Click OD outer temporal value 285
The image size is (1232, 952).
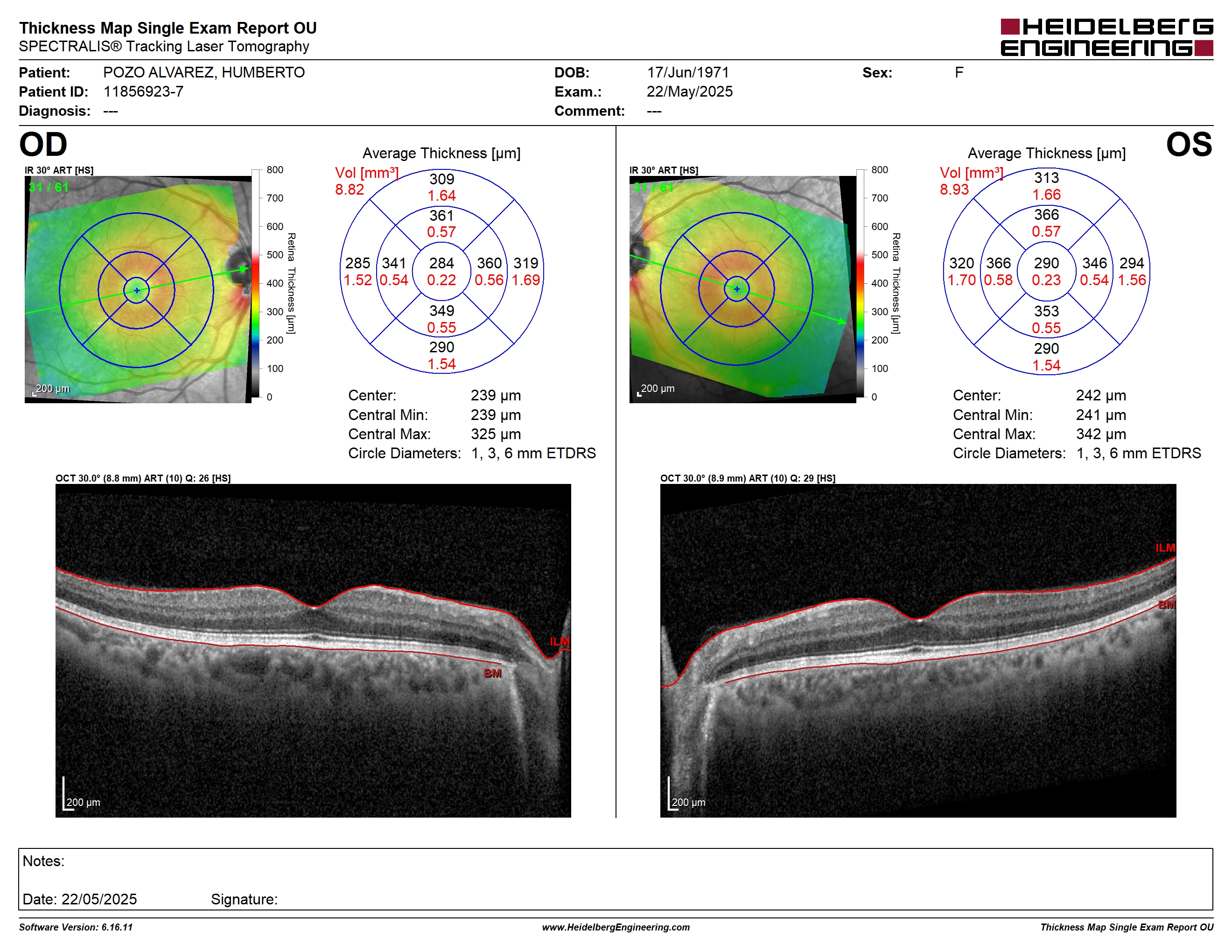[x=357, y=263]
